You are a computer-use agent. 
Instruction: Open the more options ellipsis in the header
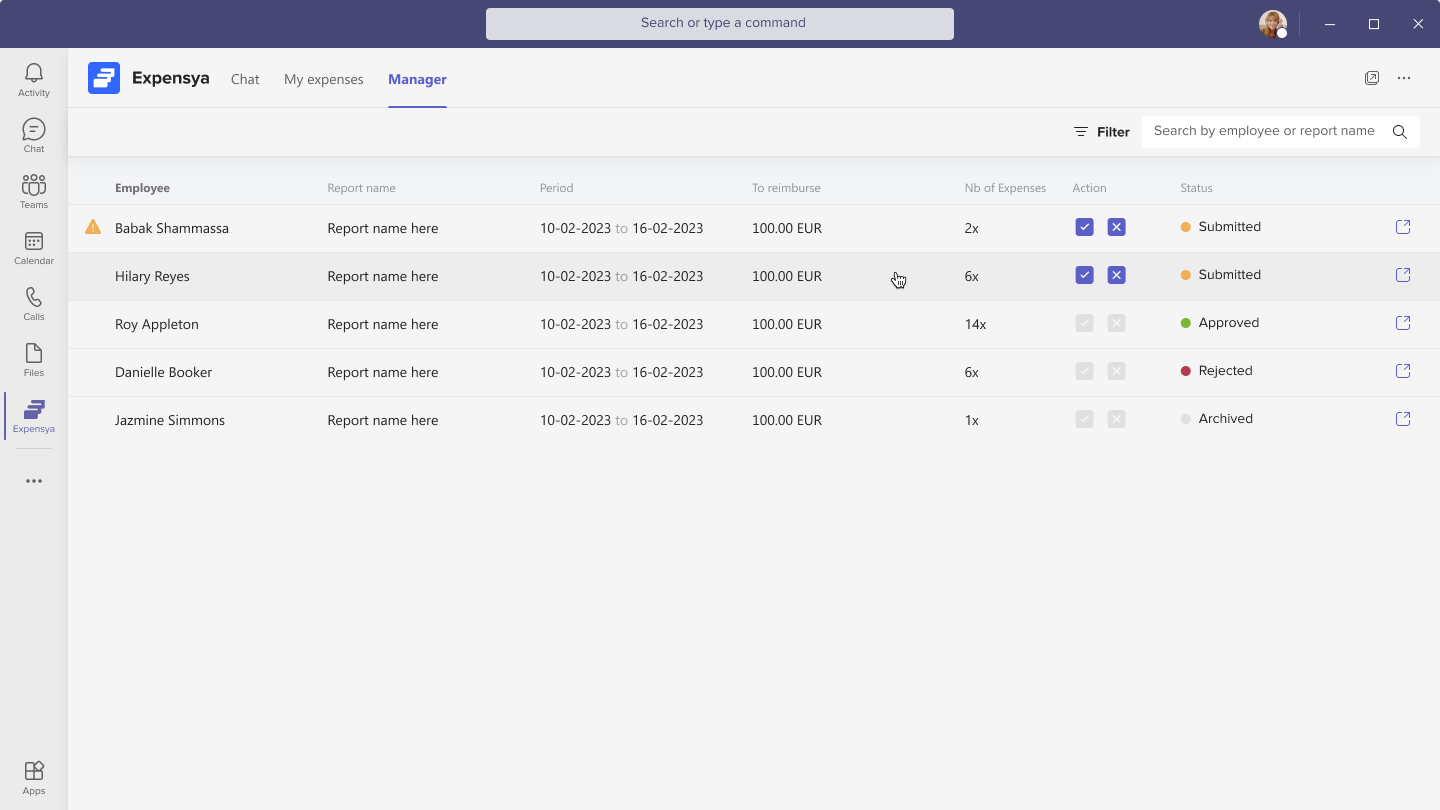1404,78
